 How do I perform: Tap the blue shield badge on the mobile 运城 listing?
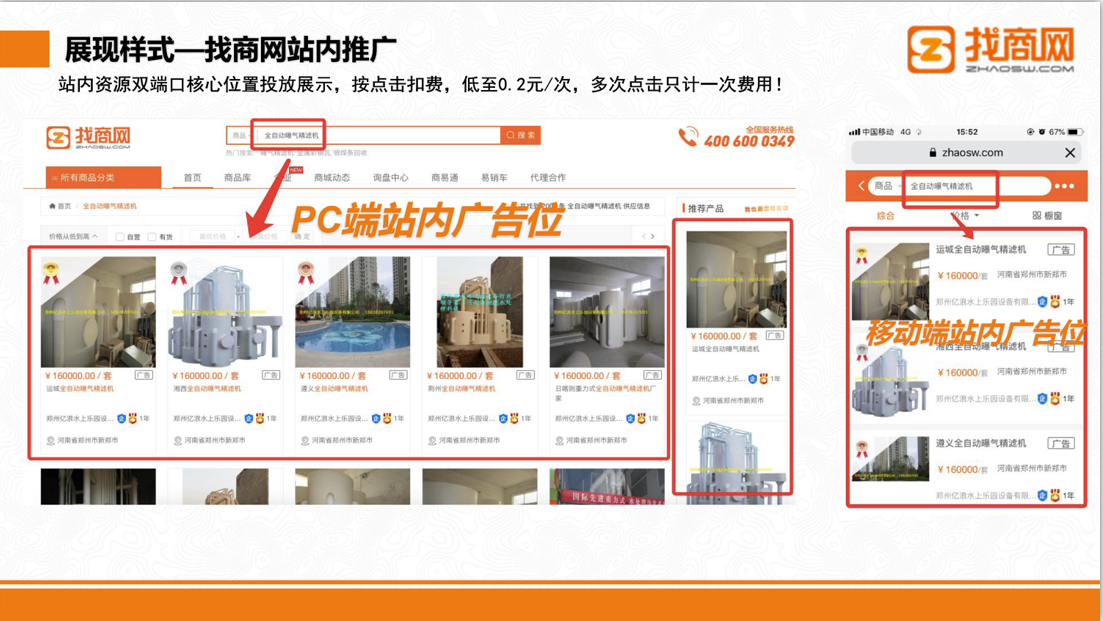point(1043,302)
